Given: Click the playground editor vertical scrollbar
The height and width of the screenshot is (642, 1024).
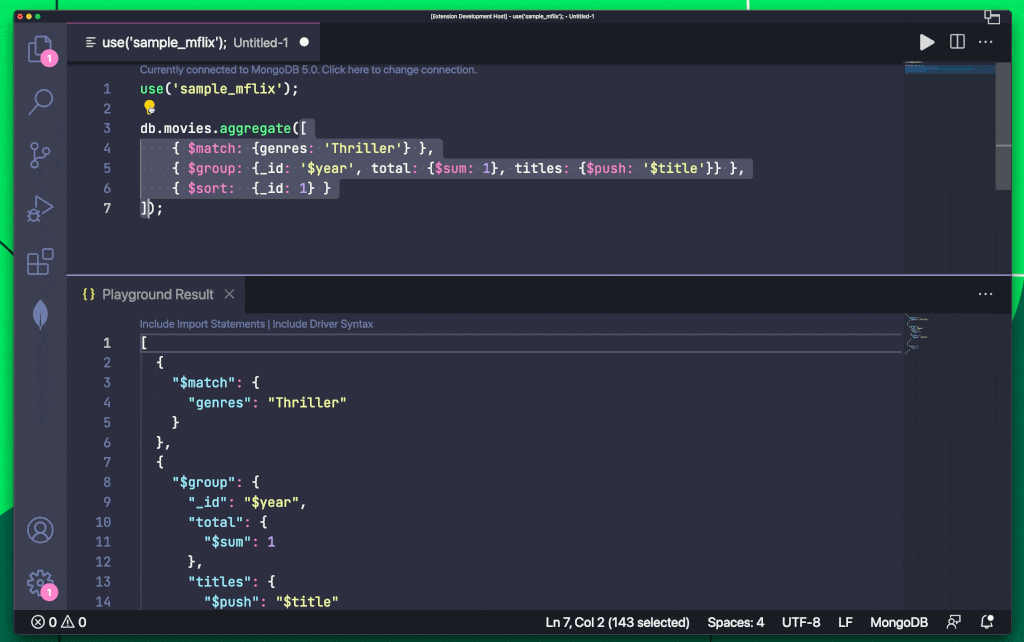Looking at the screenshot, I should click(1003, 127).
